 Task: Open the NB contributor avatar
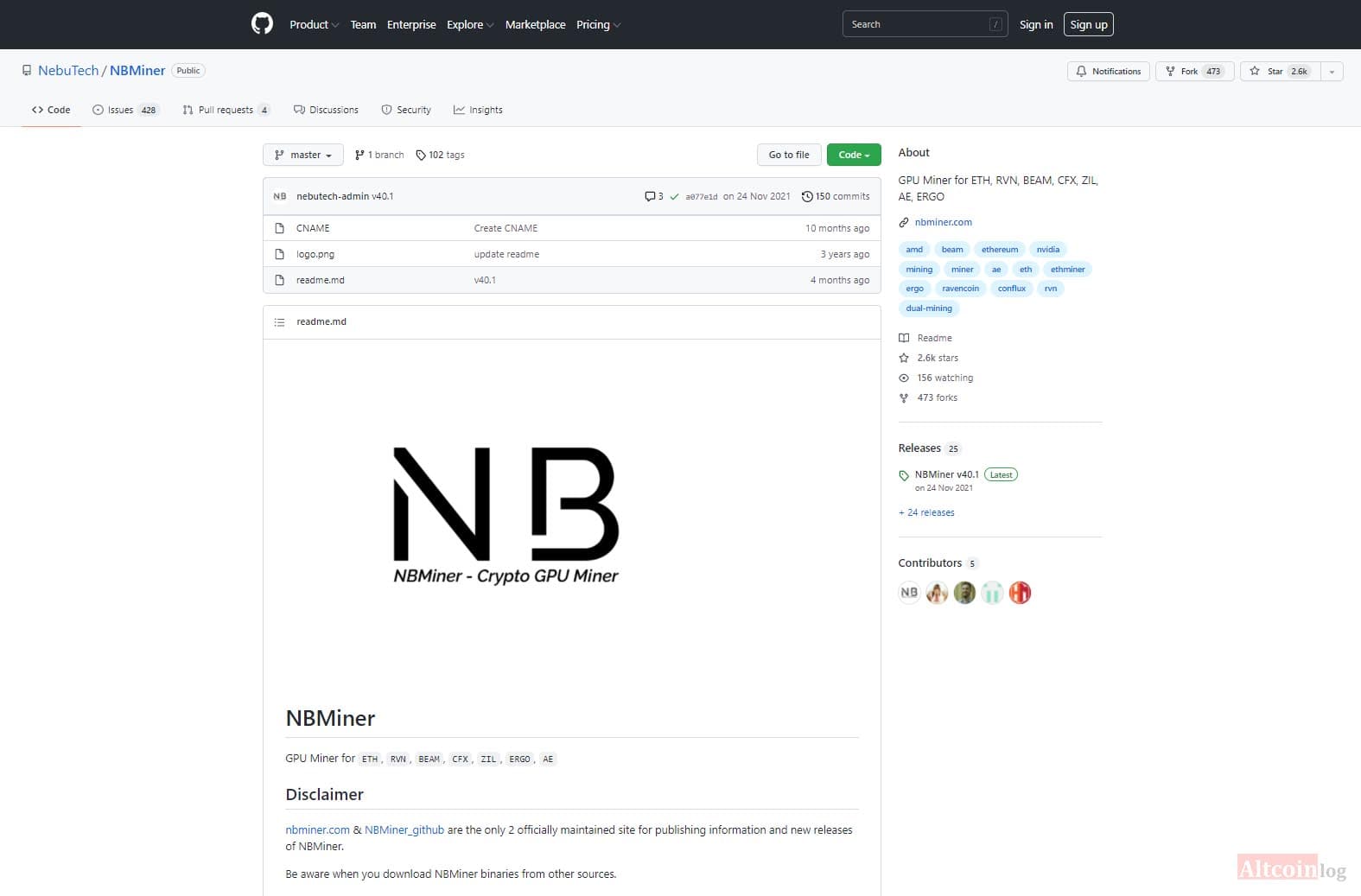click(x=909, y=593)
